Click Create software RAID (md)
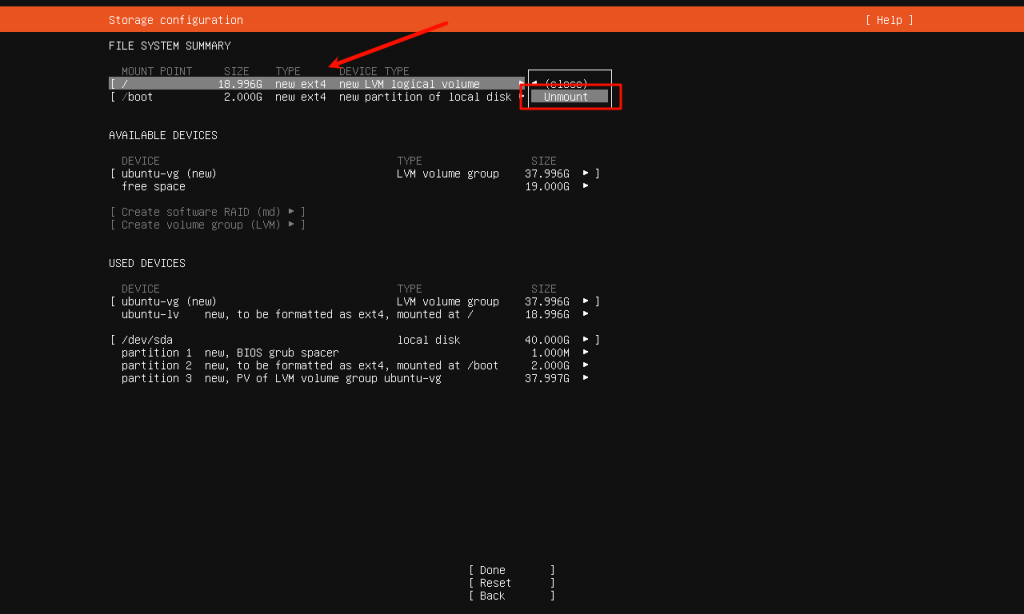The height and width of the screenshot is (614, 1024). click(207, 212)
